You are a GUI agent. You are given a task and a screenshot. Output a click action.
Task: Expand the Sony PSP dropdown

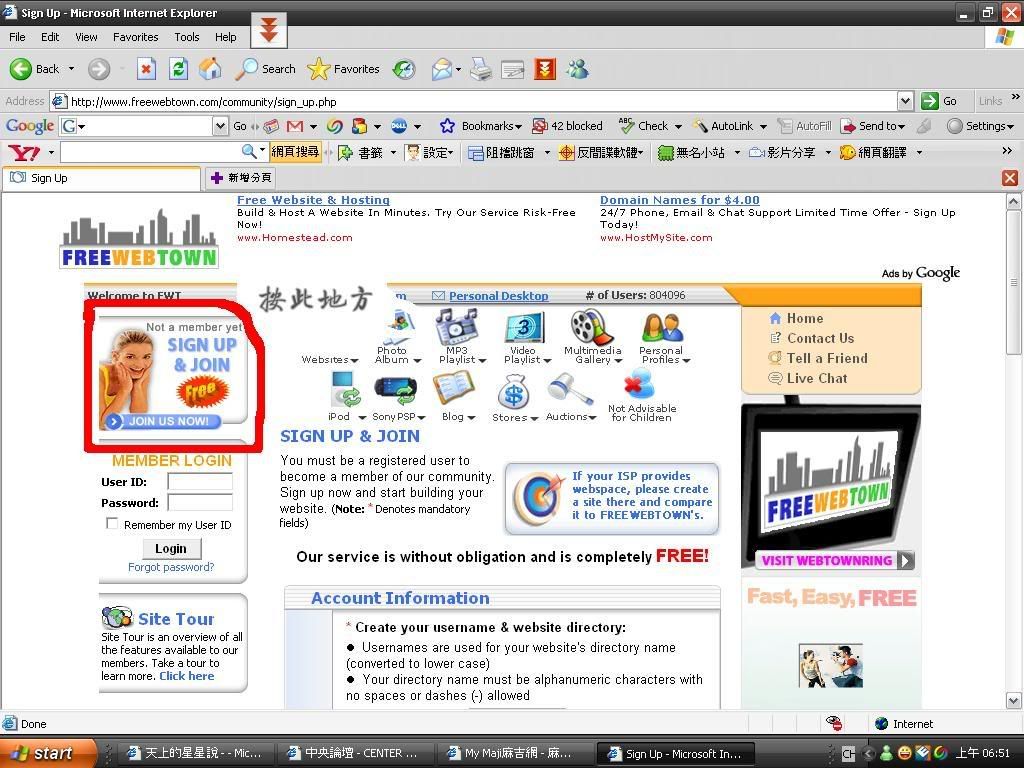[x=422, y=417]
